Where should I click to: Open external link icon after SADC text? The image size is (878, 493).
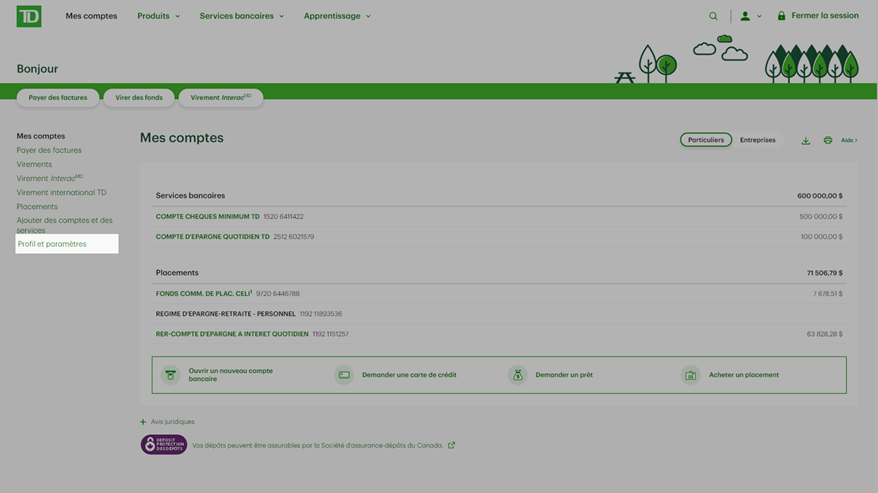pyautogui.click(x=451, y=445)
